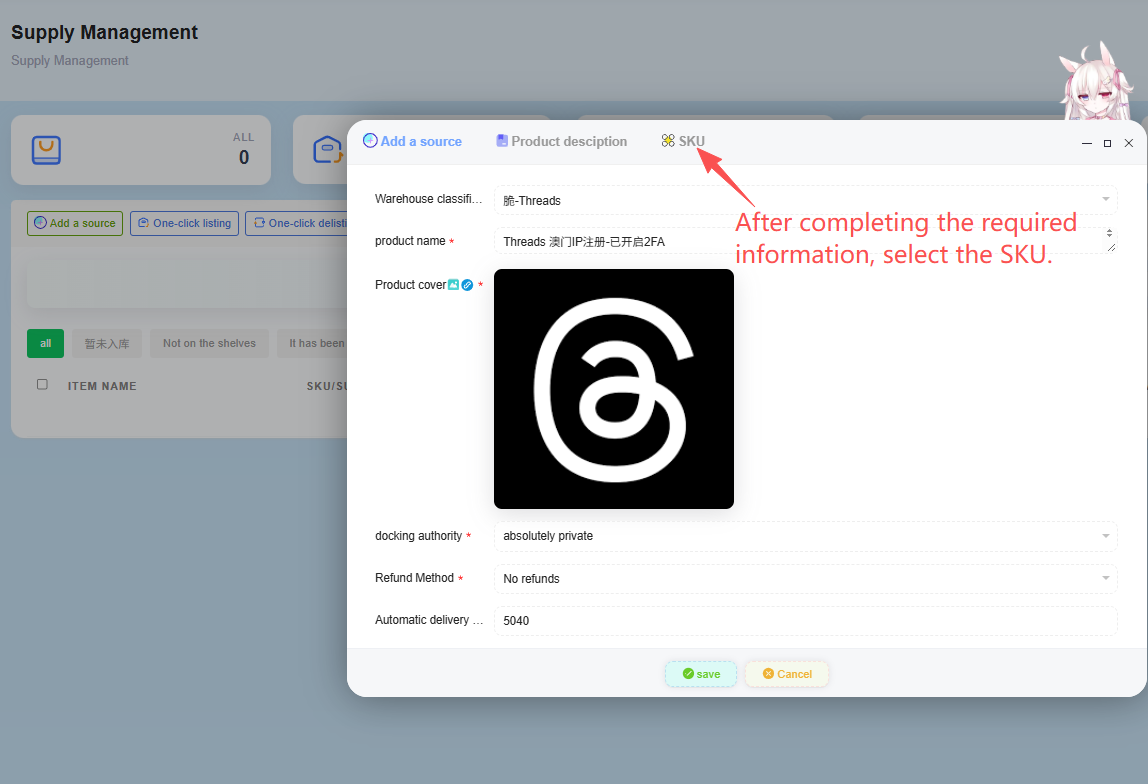The height and width of the screenshot is (784, 1148).
Task: Select the Add a source dialog tab
Action: coord(412,141)
